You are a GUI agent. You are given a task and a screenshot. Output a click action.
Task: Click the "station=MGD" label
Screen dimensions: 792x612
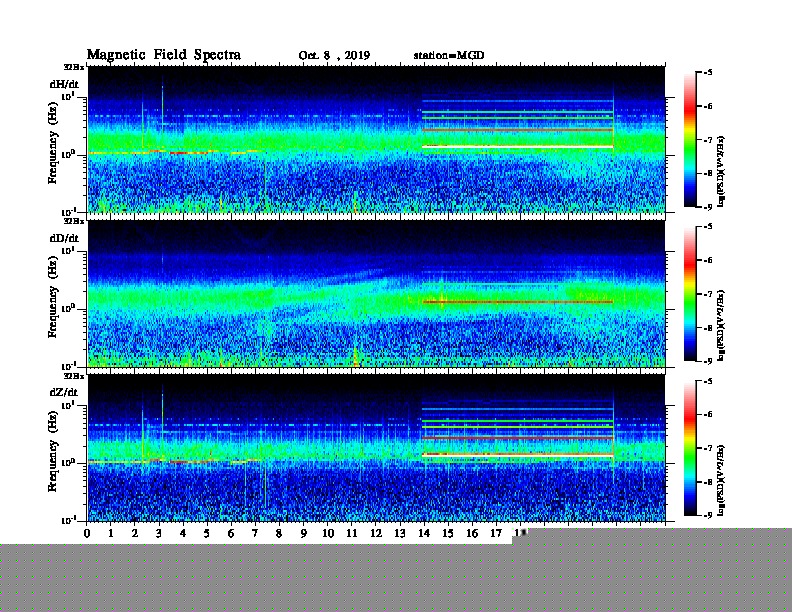[449, 55]
